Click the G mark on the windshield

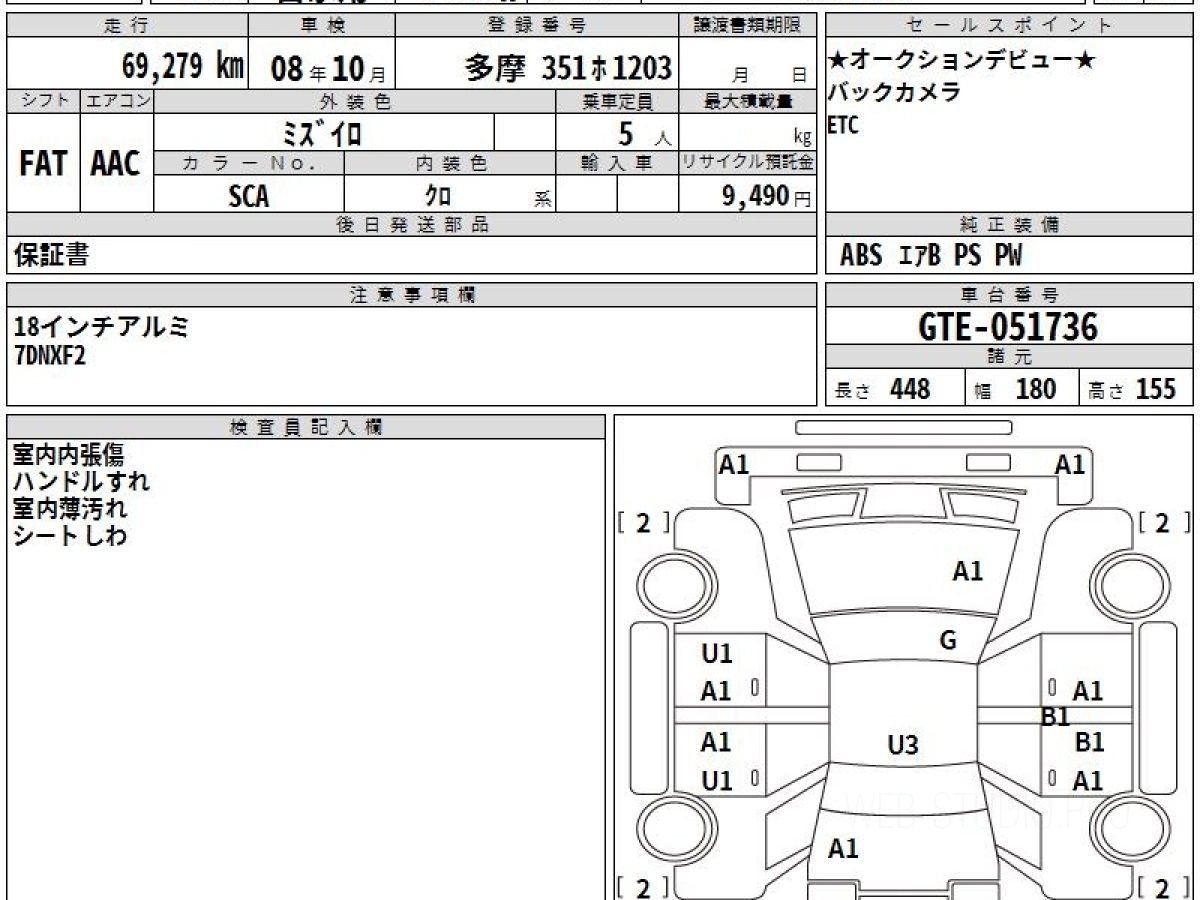[948, 641]
